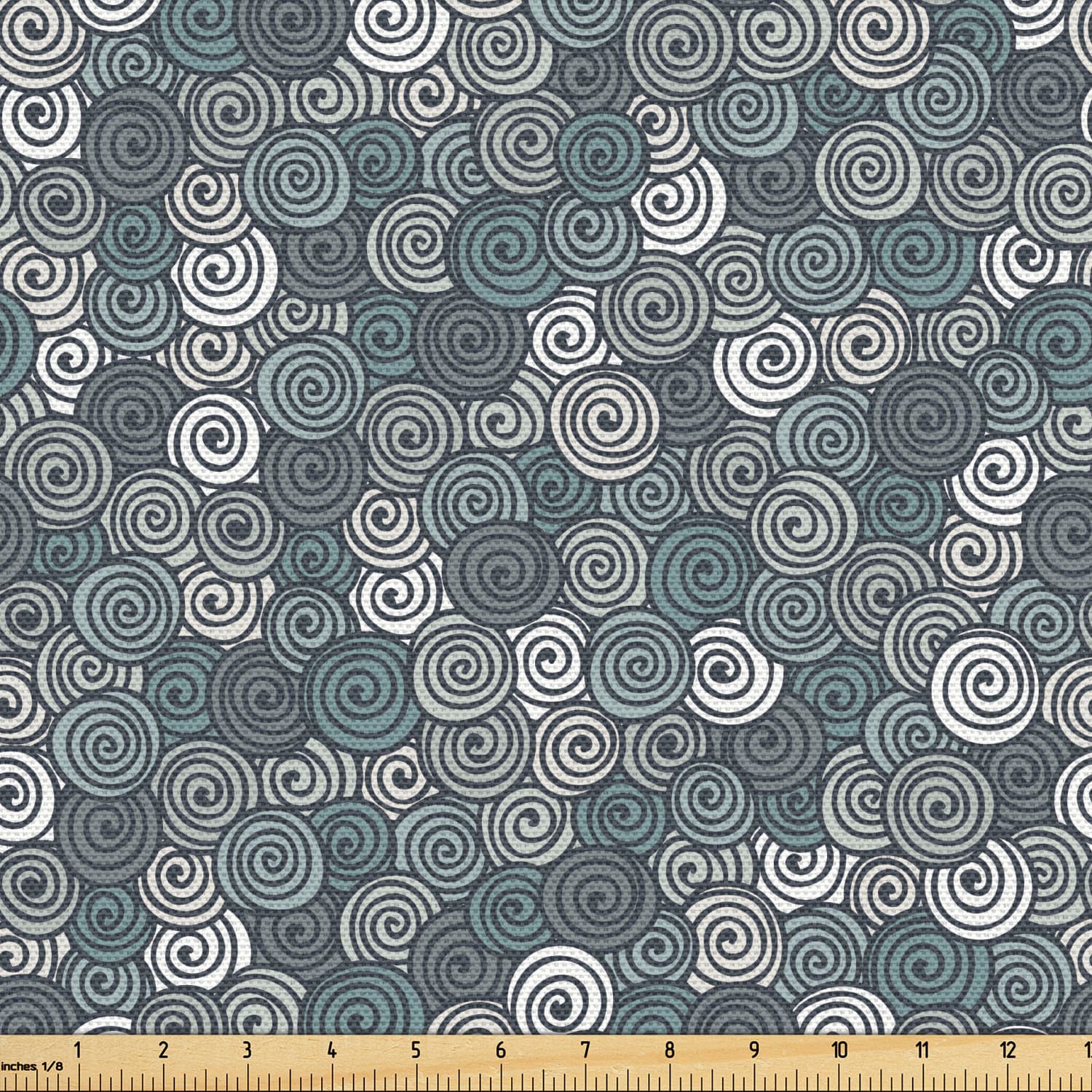The width and height of the screenshot is (1092, 1092).
Task: Click number 11 on the ruler
Action: click(922, 1050)
